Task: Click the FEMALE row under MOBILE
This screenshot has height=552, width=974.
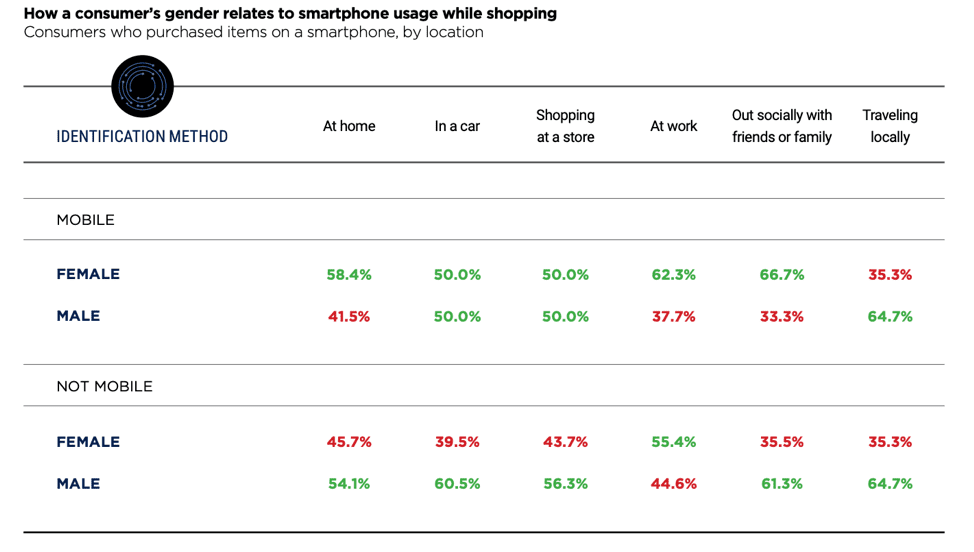Action: (x=88, y=274)
